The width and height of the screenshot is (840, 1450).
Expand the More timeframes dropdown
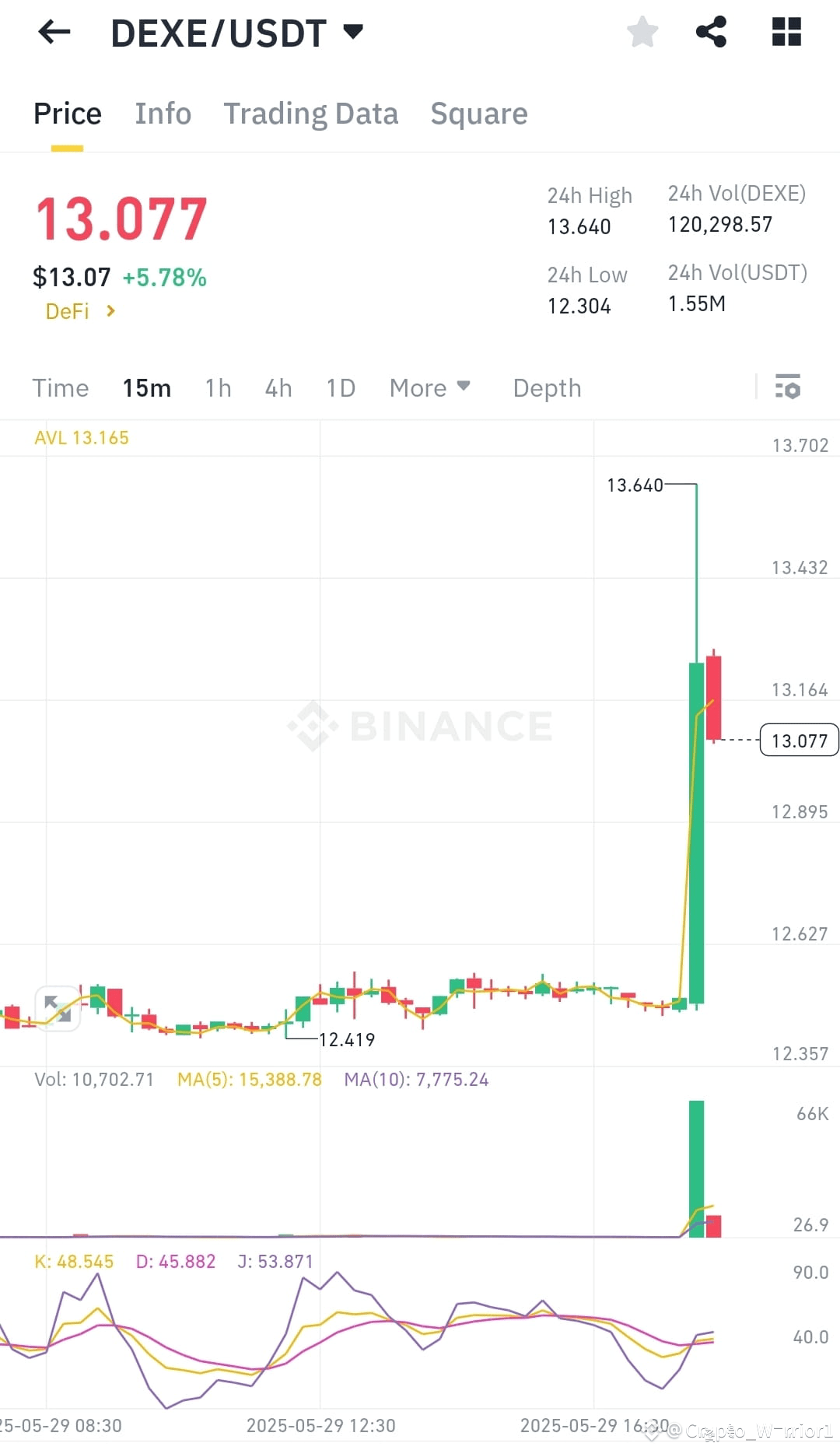(429, 387)
